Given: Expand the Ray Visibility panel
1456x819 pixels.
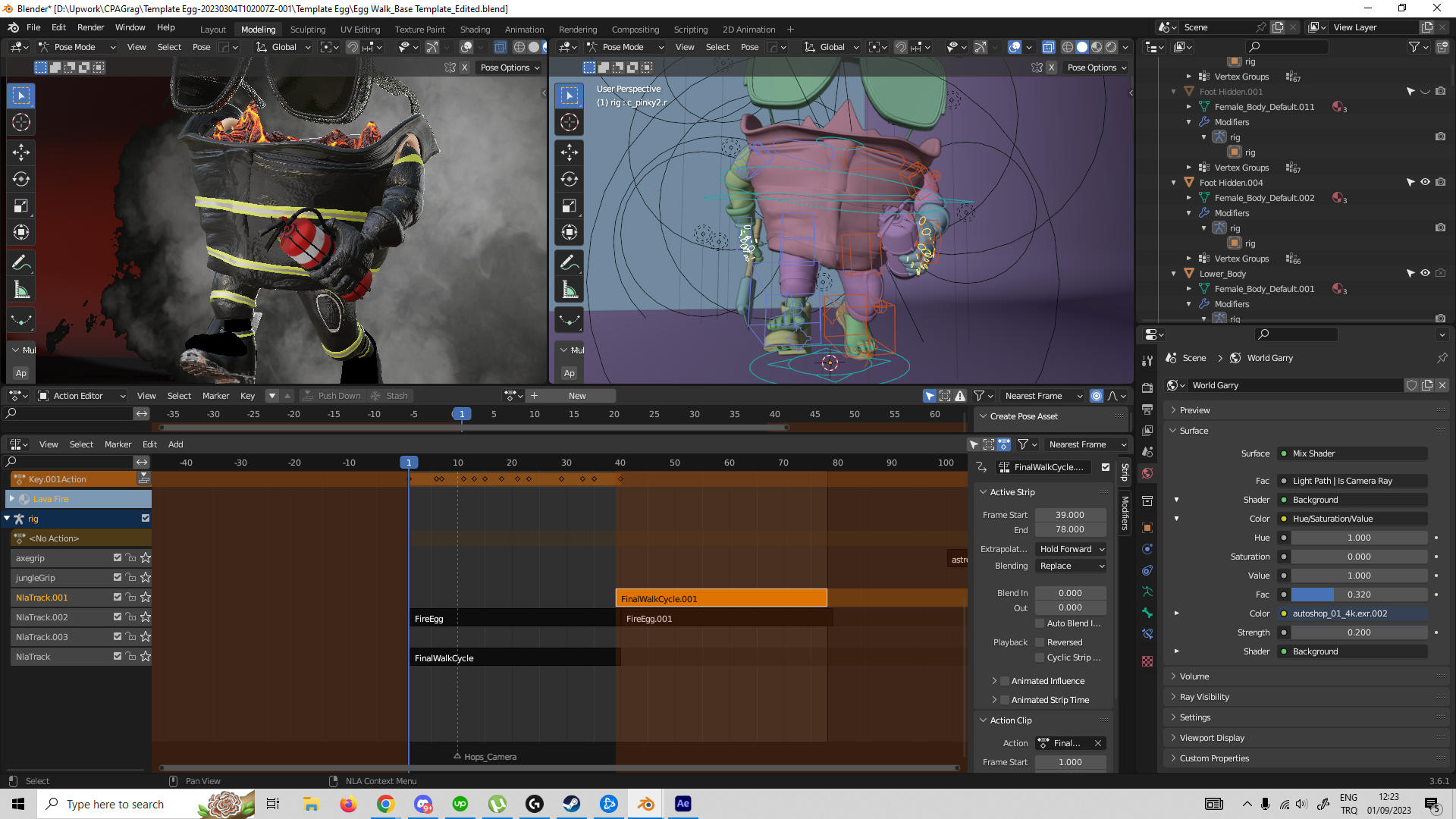Looking at the screenshot, I should pyautogui.click(x=1204, y=697).
